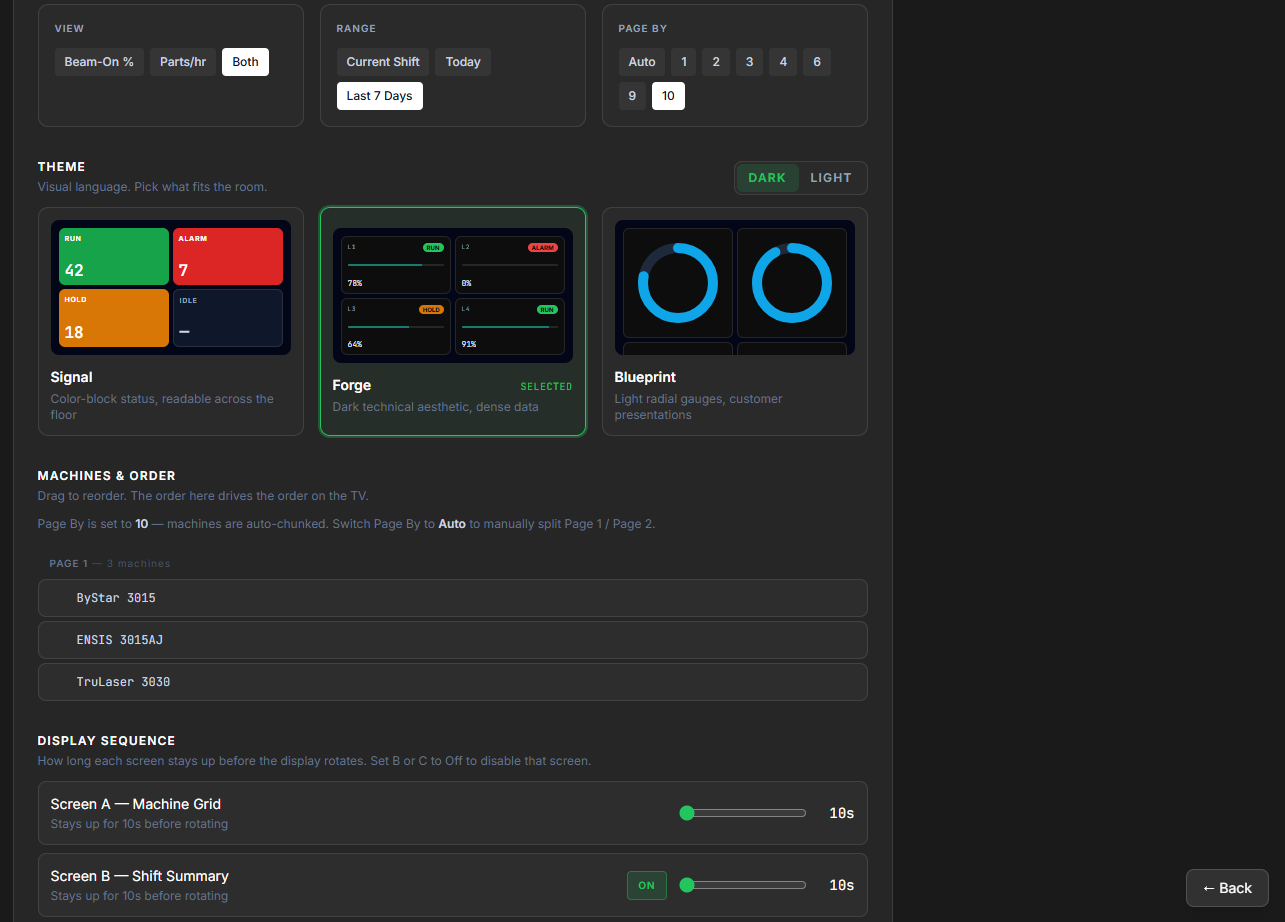Click the Back button
This screenshot has height=922, width=1285.
(1227, 888)
